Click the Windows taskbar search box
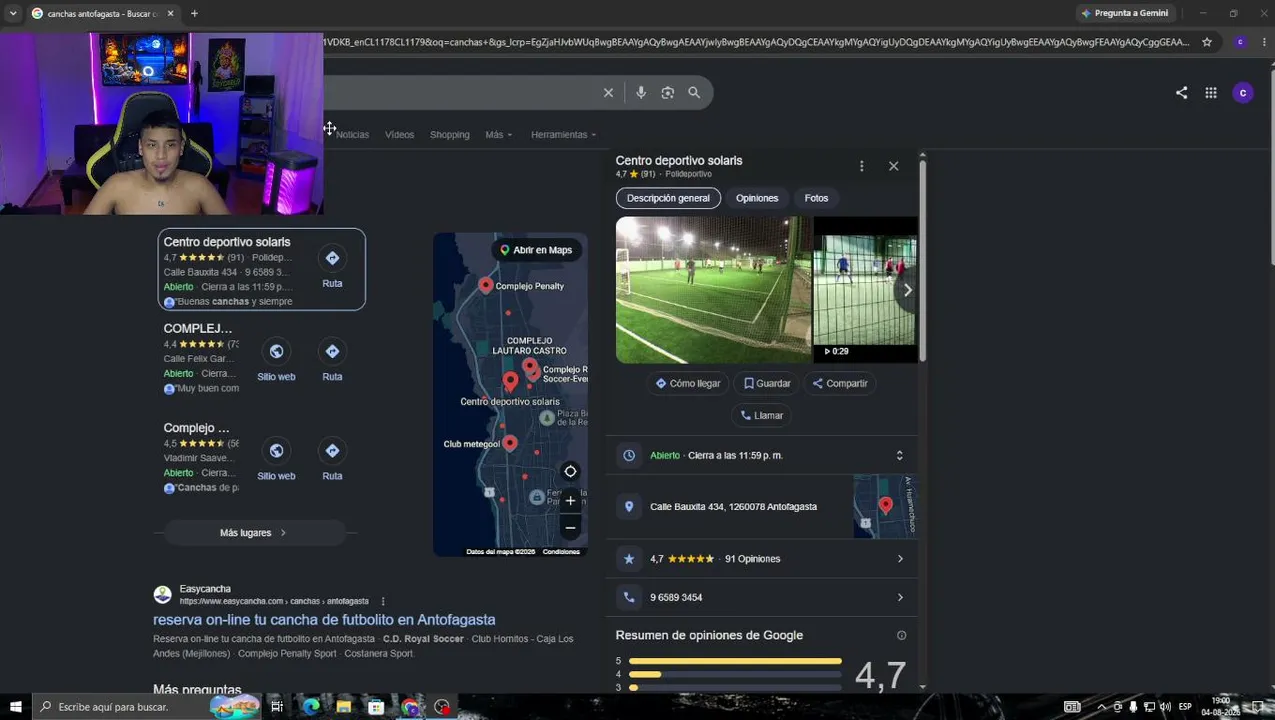Screen dimensions: 1275x720 point(145,707)
